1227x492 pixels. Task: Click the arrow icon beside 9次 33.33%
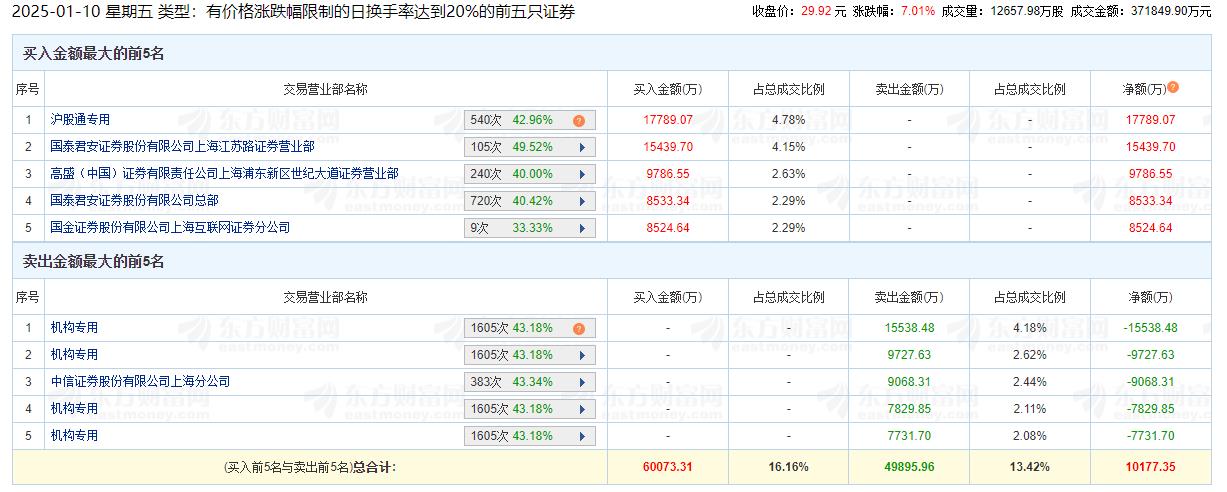click(581, 228)
